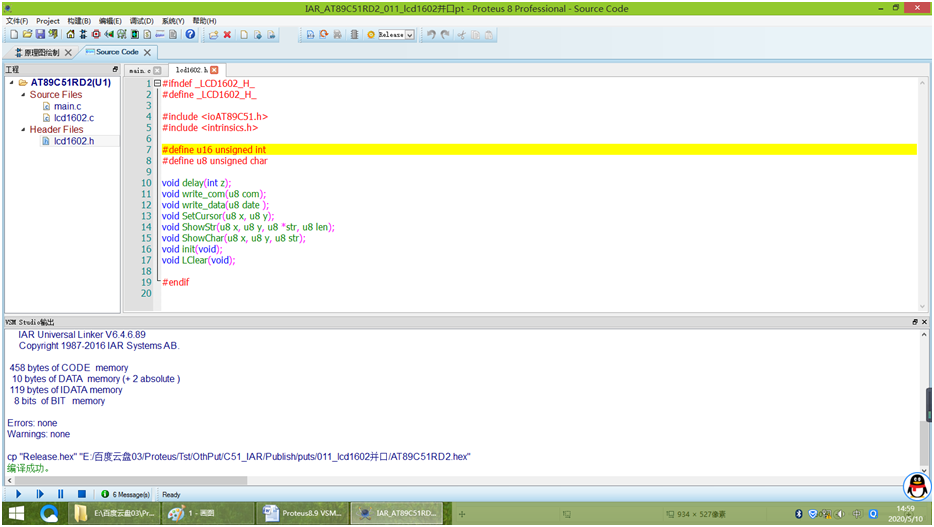Click the 'void LClear(void);' code line
Viewport: 934px width, 527px height.
[x=198, y=260]
